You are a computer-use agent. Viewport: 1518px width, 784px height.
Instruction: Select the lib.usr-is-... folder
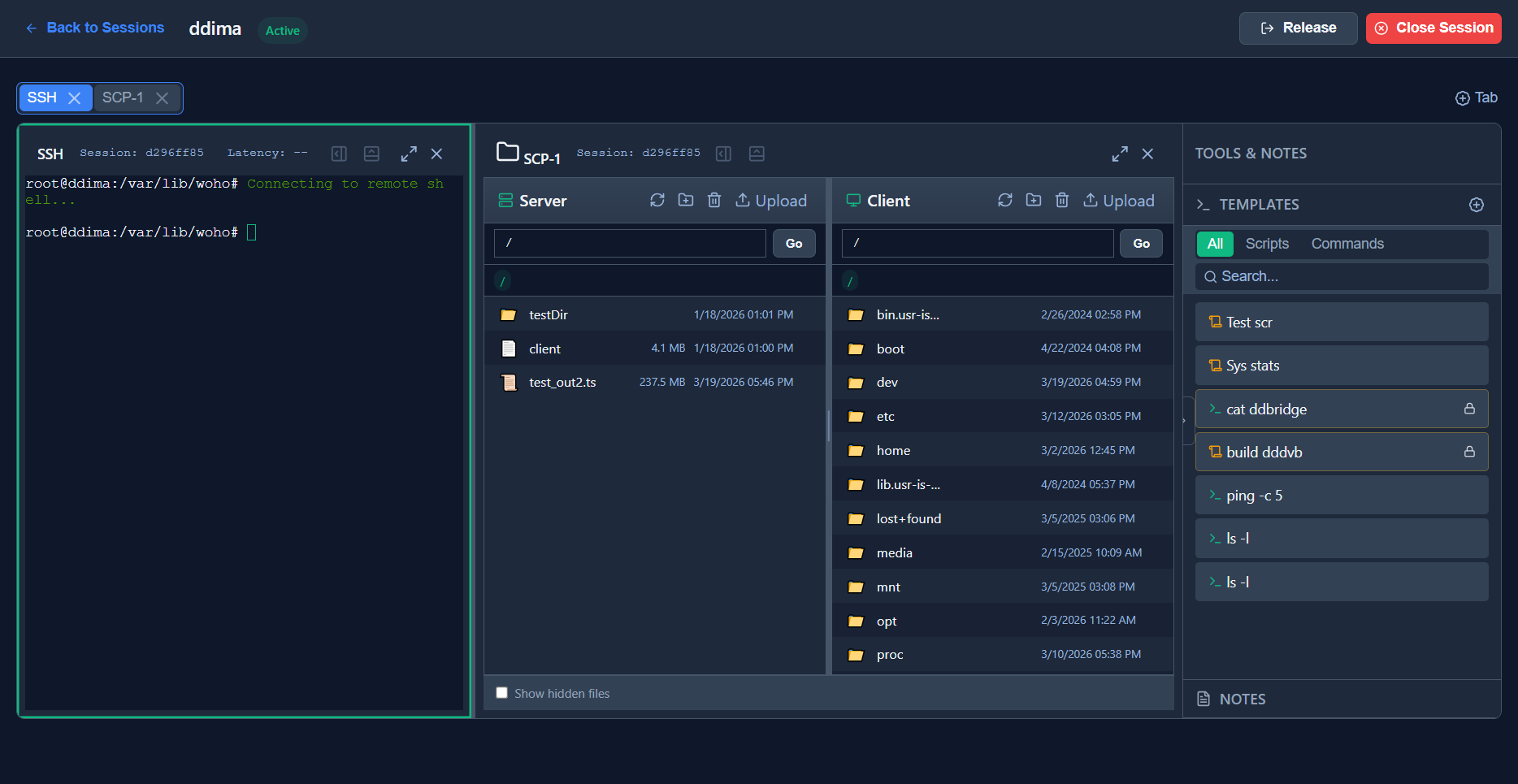click(x=1003, y=484)
